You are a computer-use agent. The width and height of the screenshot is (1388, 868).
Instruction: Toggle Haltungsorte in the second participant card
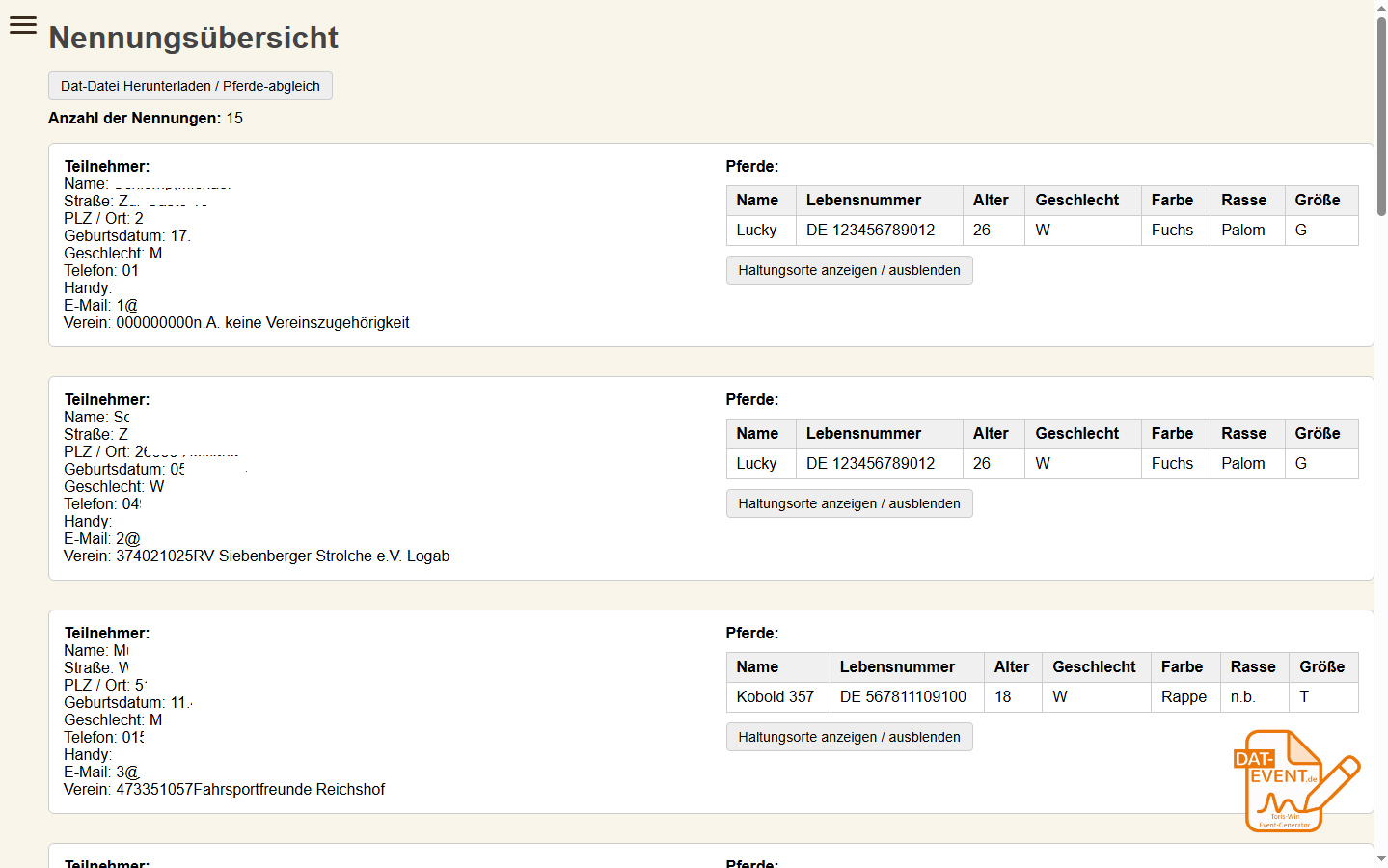pos(848,502)
